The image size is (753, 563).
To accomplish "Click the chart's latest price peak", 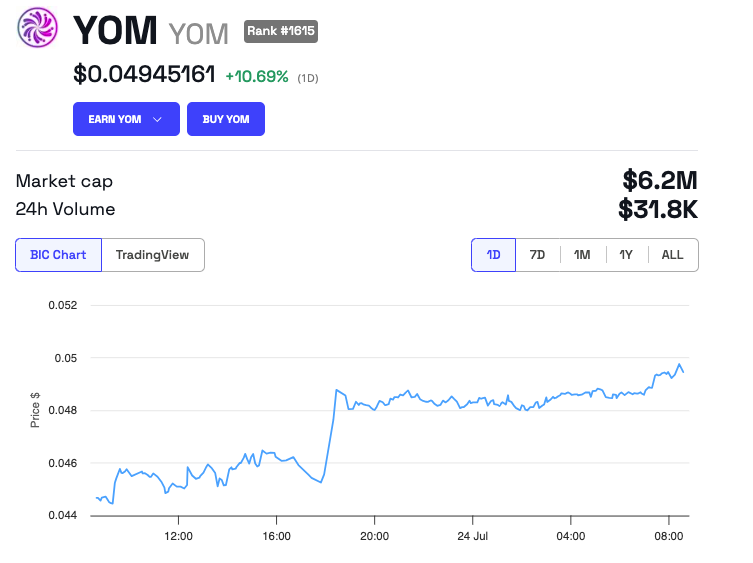I will [679, 364].
